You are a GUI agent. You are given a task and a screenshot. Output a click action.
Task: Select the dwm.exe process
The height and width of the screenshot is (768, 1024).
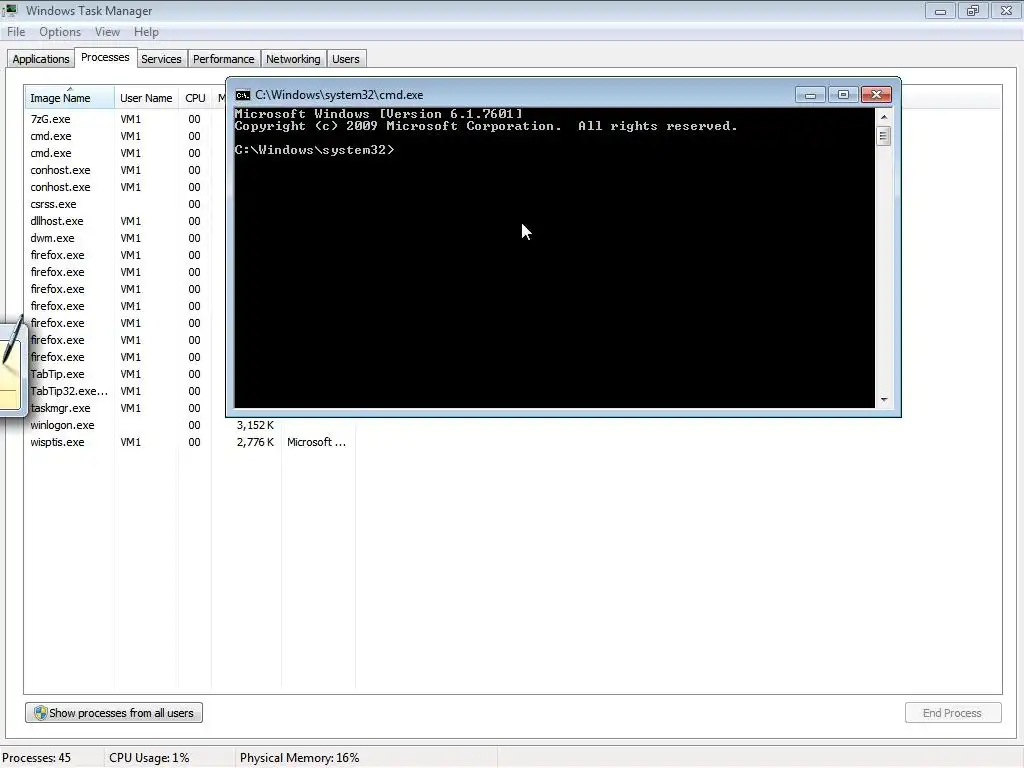[x=52, y=238]
